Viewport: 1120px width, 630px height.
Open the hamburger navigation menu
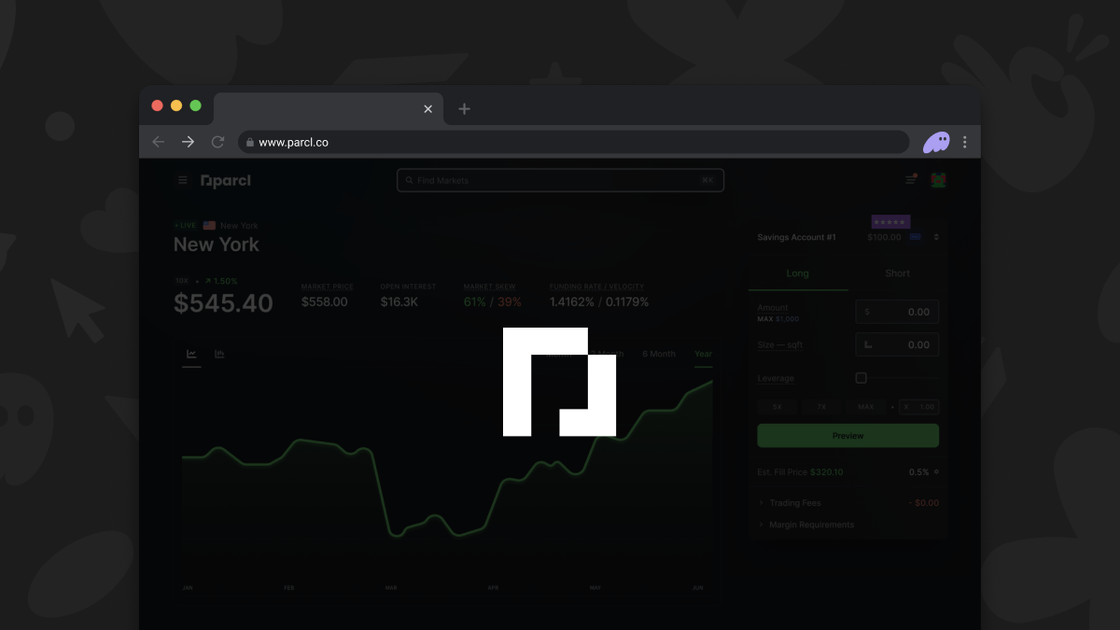click(183, 180)
